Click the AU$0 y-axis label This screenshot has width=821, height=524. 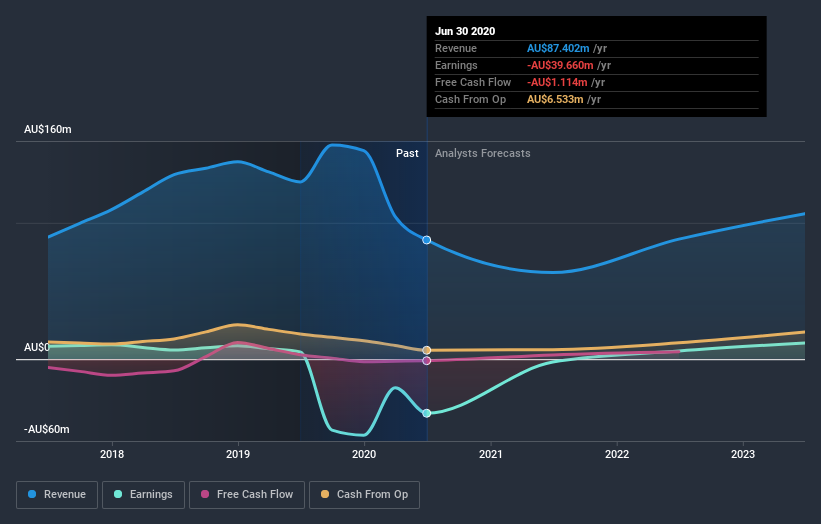(37, 348)
